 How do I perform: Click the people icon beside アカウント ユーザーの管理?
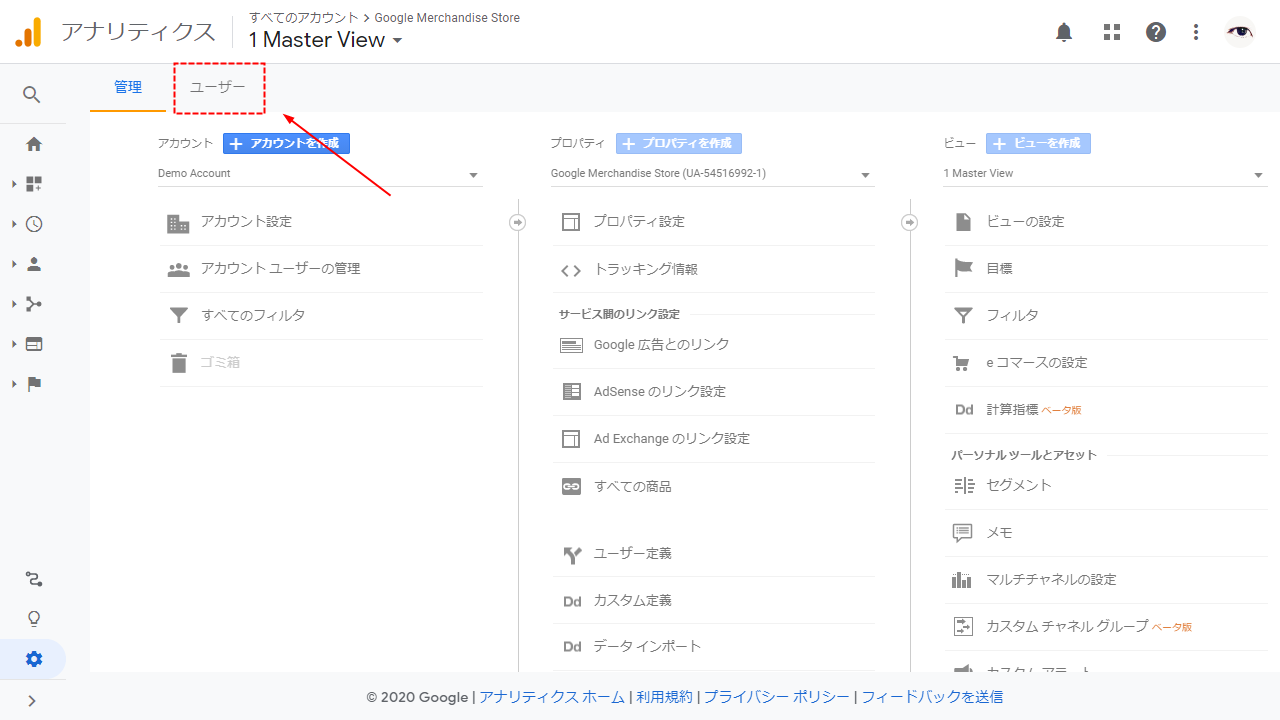(x=178, y=269)
